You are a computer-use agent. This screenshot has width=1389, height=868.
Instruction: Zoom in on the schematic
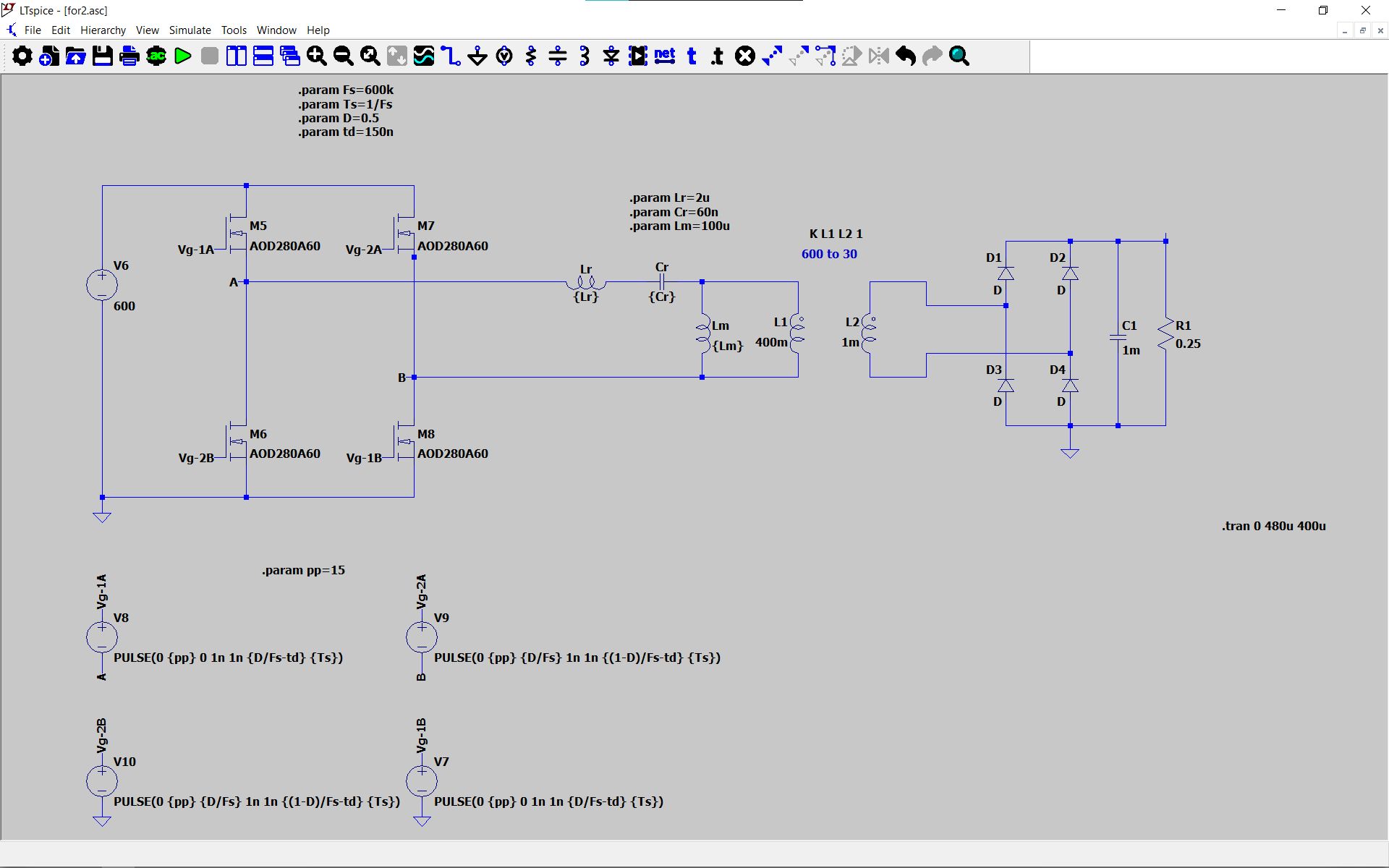coord(317,56)
